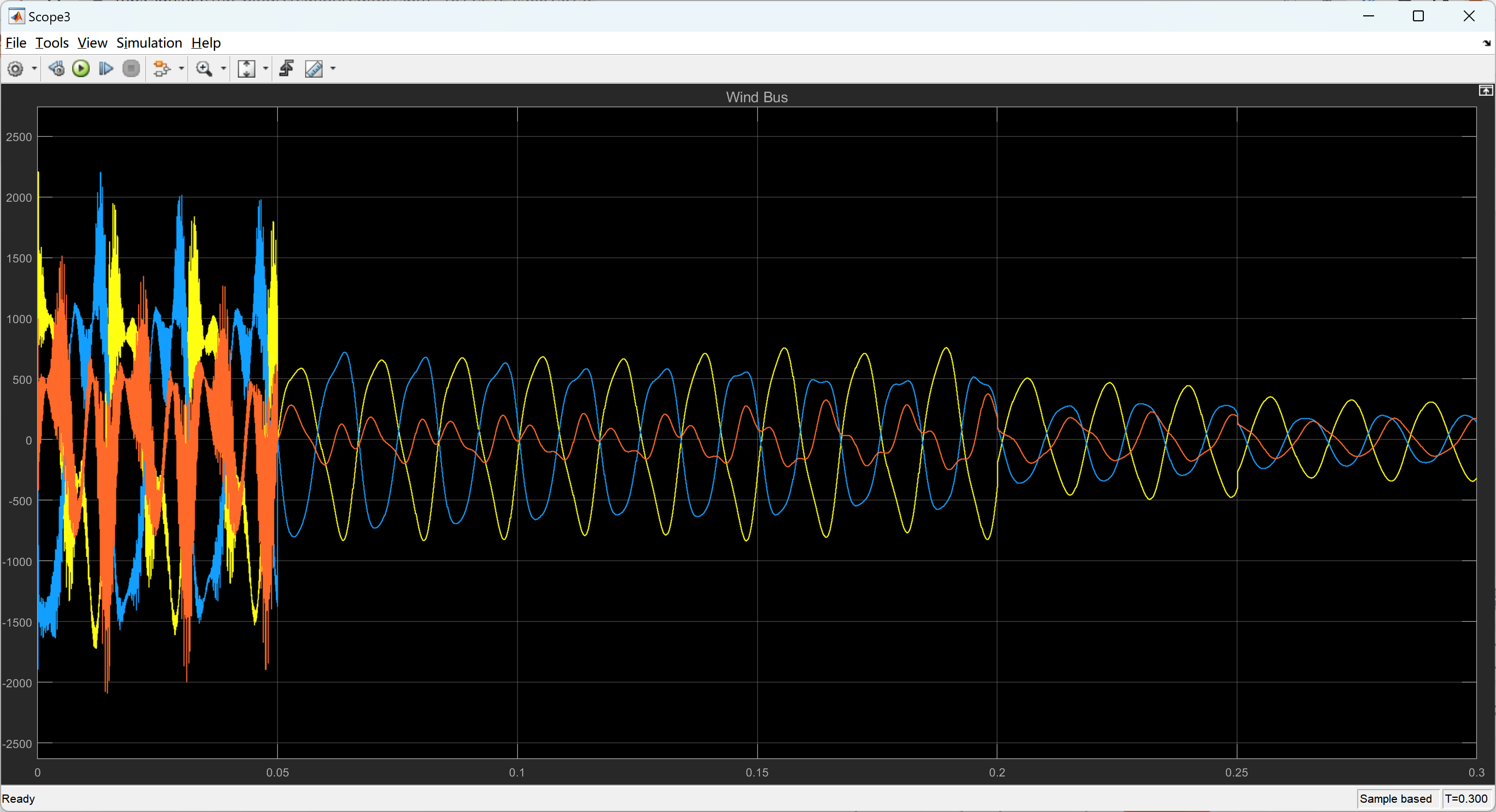Open the Simulation menu
The image size is (1496, 812).
pos(149,43)
